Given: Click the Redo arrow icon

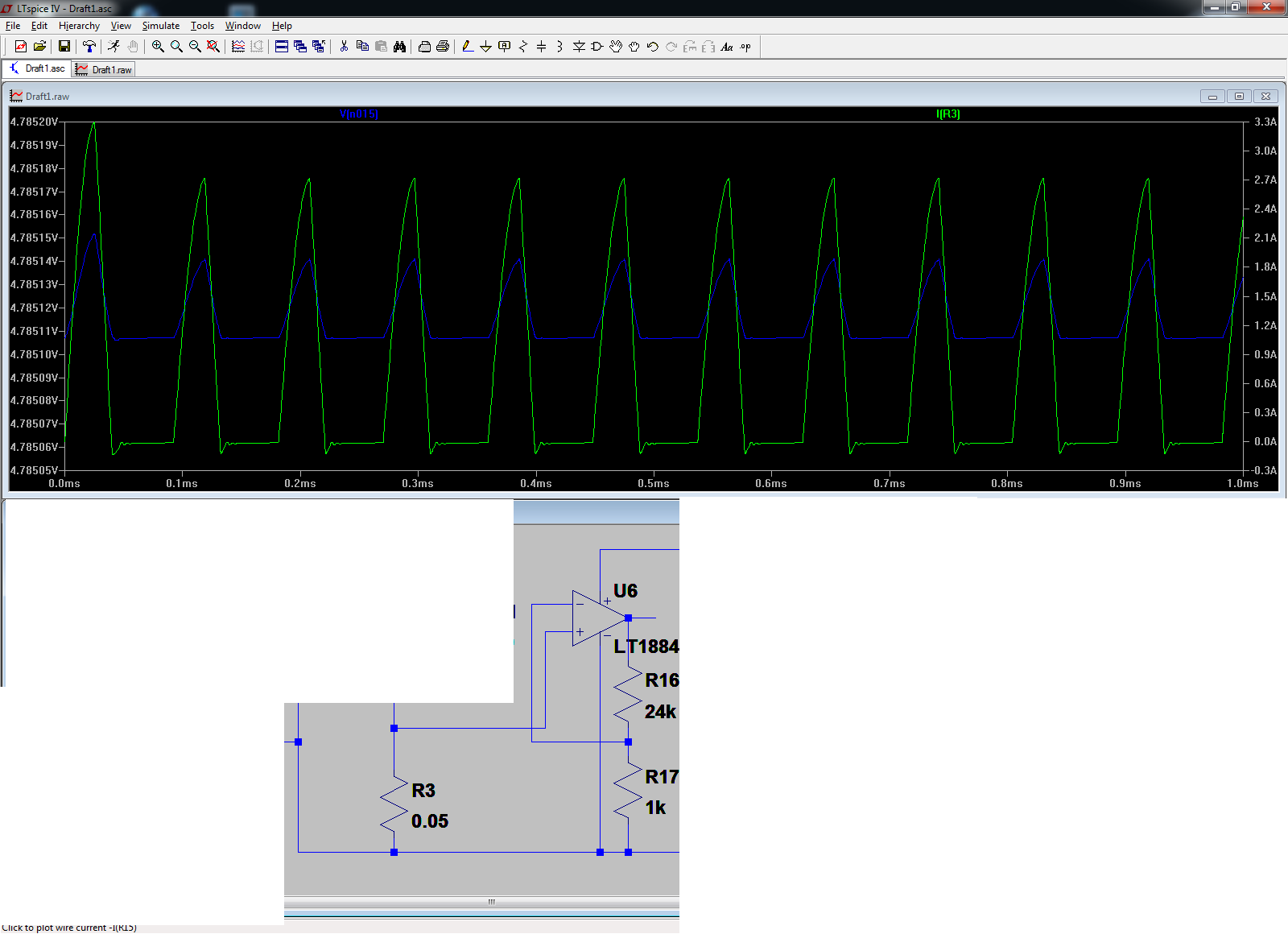Looking at the screenshot, I should [671, 47].
